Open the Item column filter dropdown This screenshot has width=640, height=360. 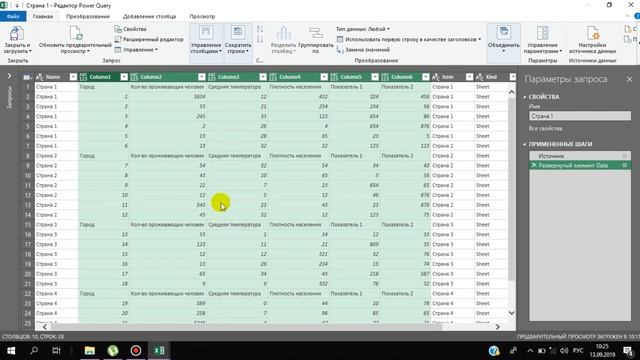tap(469, 77)
